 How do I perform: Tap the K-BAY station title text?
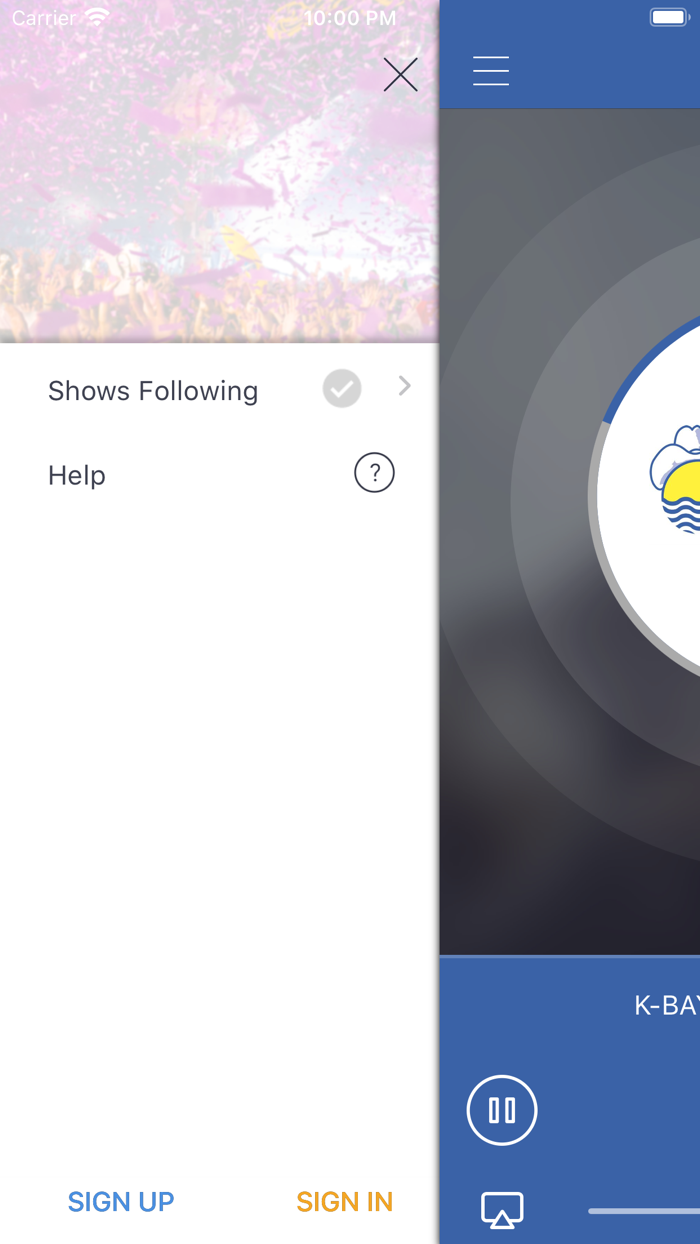667,1005
